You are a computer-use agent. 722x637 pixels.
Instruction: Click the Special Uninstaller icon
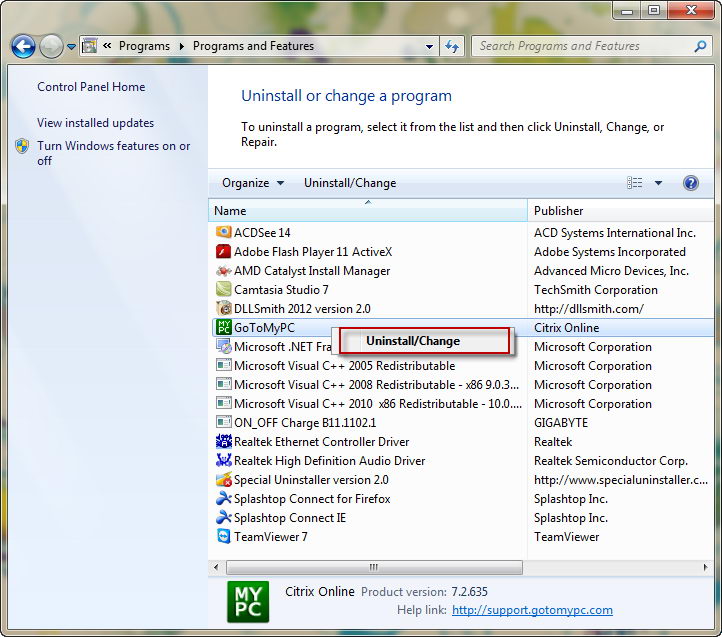pos(224,479)
